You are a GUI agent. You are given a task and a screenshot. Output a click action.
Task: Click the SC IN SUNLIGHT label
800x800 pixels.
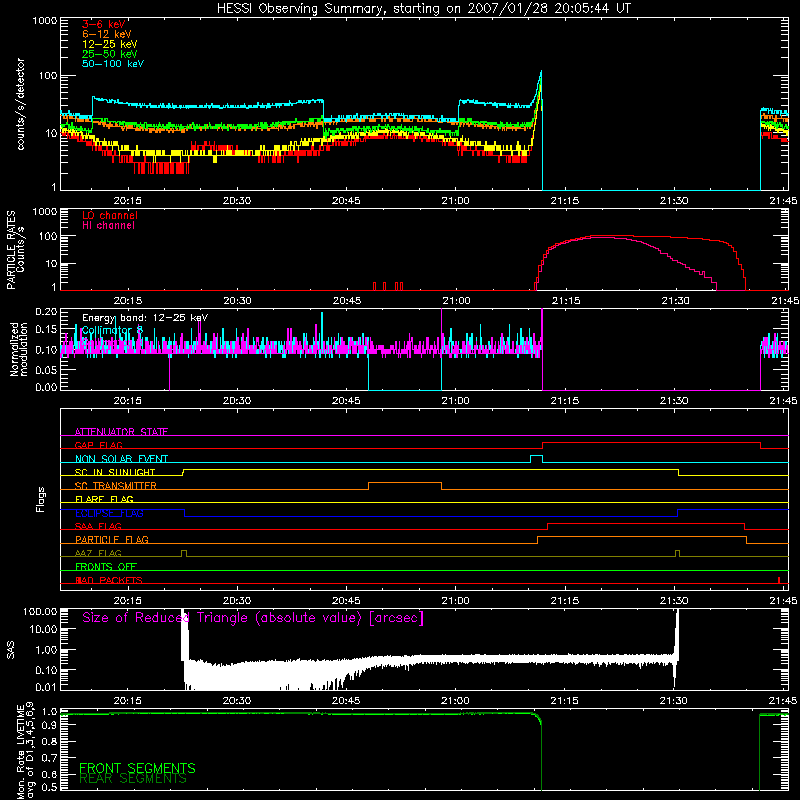coord(115,472)
